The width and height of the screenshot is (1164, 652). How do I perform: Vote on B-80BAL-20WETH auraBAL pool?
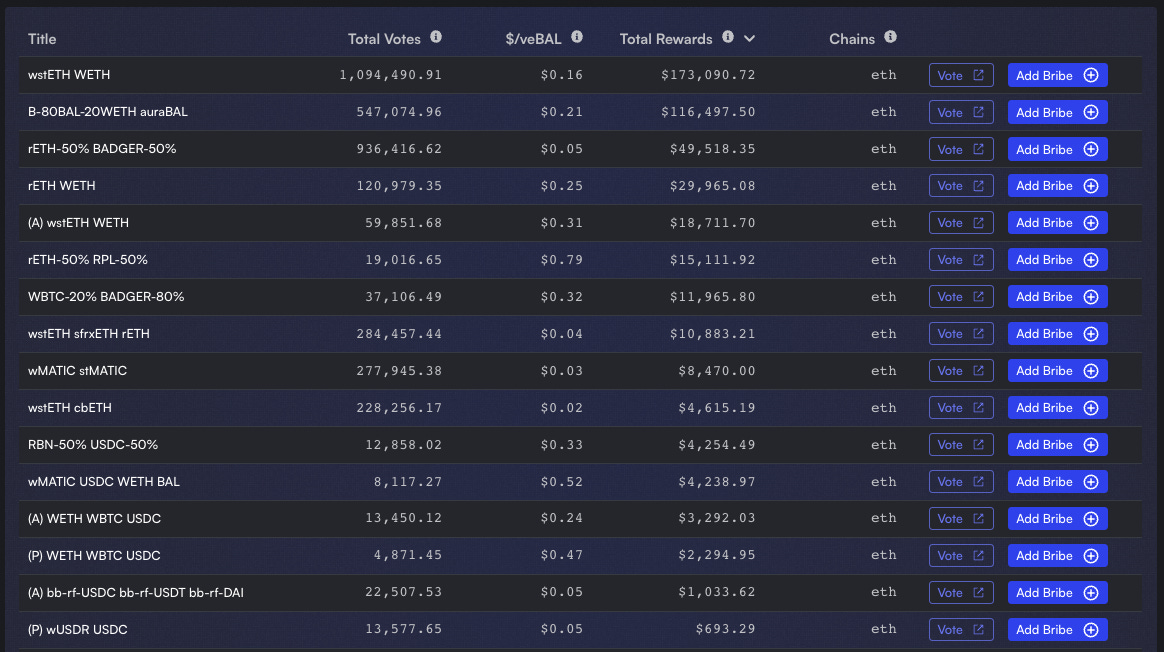click(961, 112)
